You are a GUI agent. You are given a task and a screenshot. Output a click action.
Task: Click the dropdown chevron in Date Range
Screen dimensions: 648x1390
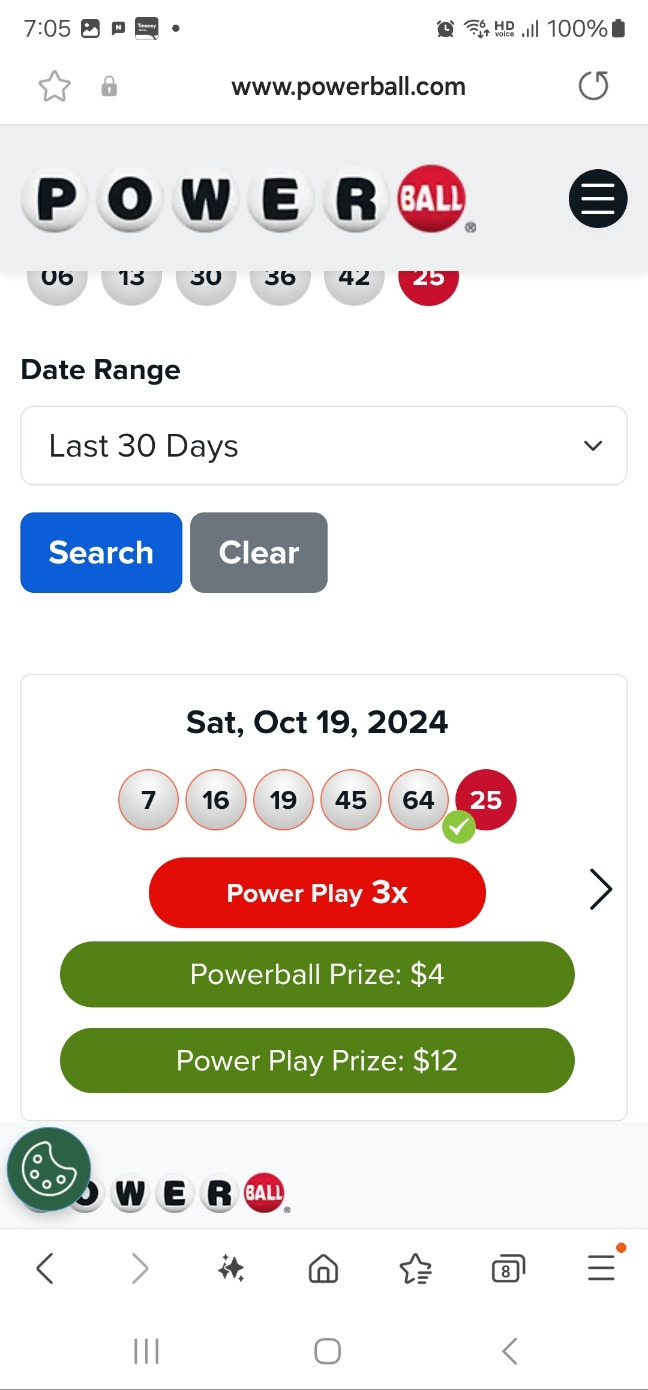(593, 446)
